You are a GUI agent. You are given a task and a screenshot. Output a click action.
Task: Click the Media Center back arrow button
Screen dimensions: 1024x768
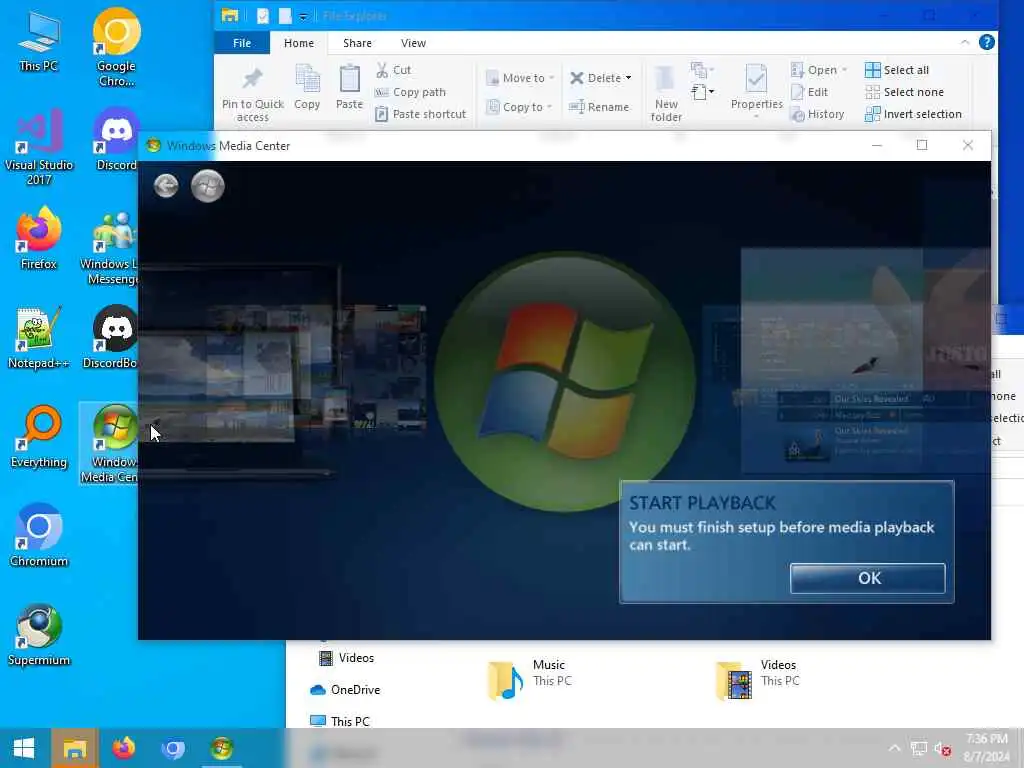coord(166,186)
